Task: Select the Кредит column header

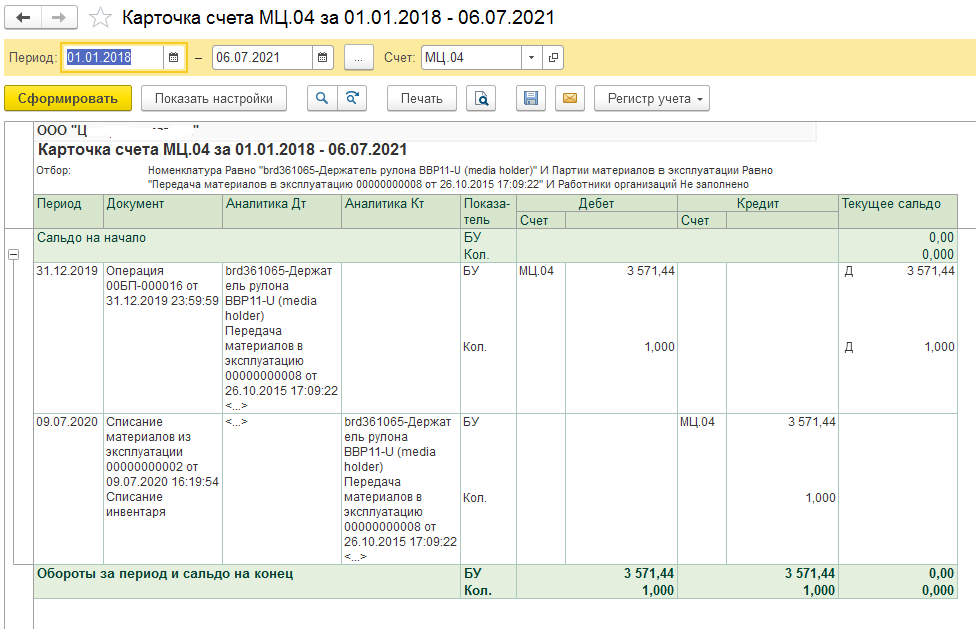Action: coord(758,203)
